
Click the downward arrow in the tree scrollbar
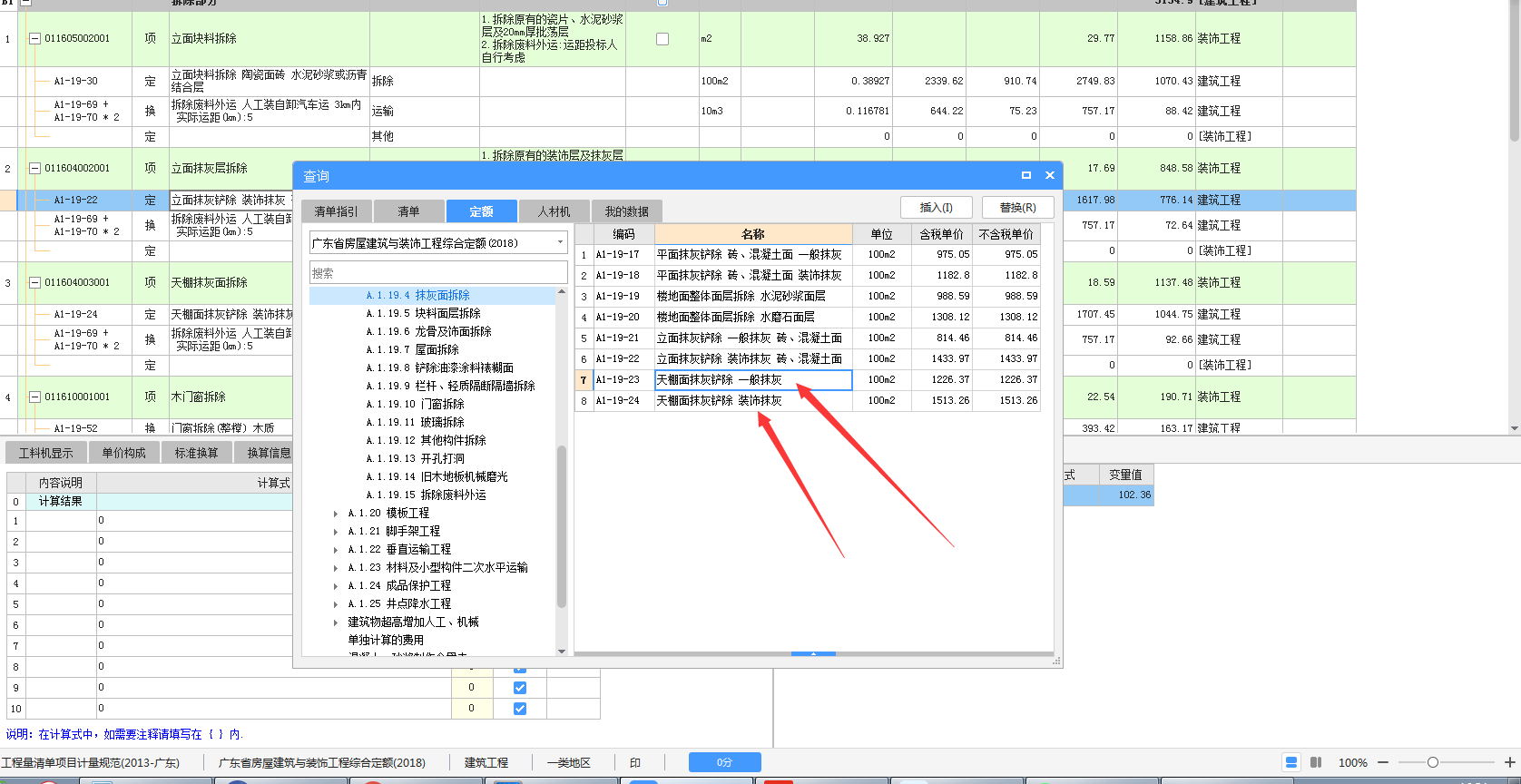[562, 651]
